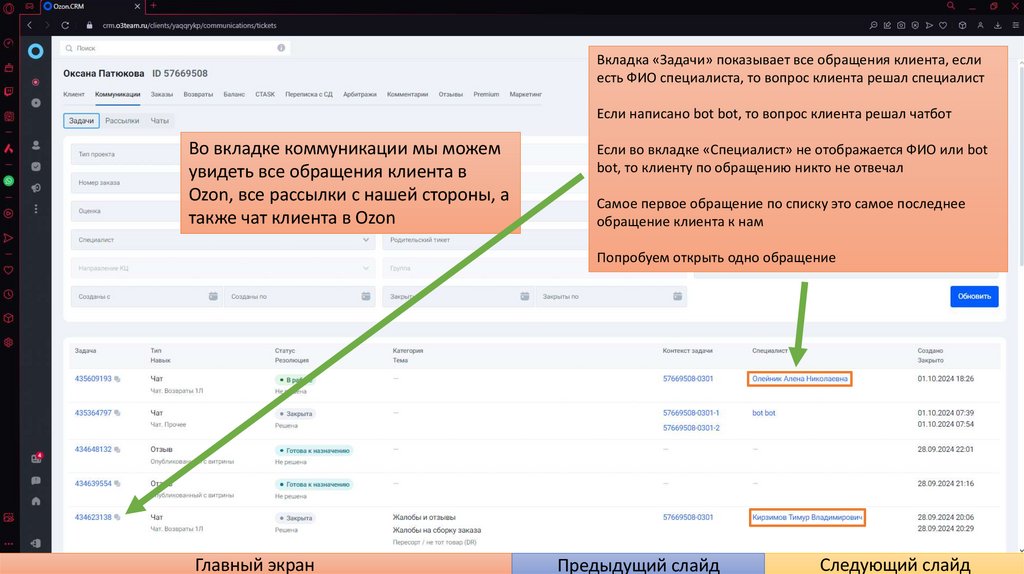1024x574 pixels.
Task: Open the person icon in CRM sidebar
Action: click(x=36, y=145)
